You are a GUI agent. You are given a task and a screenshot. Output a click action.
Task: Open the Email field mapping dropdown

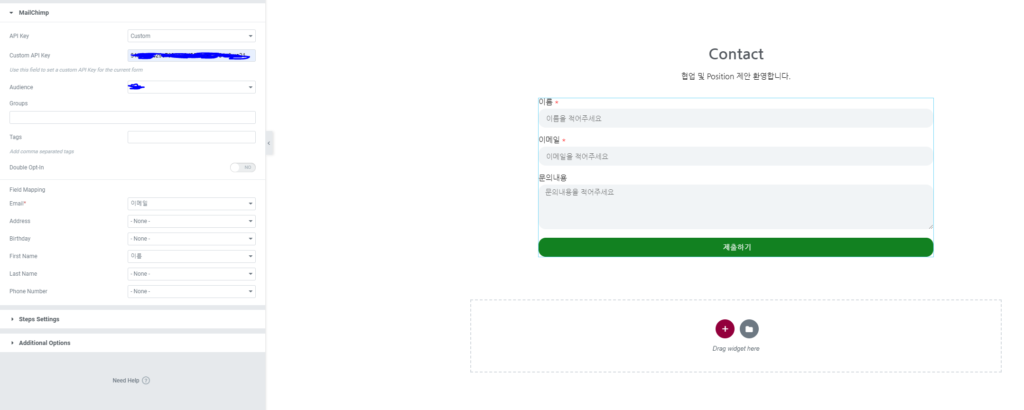[191, 204]
